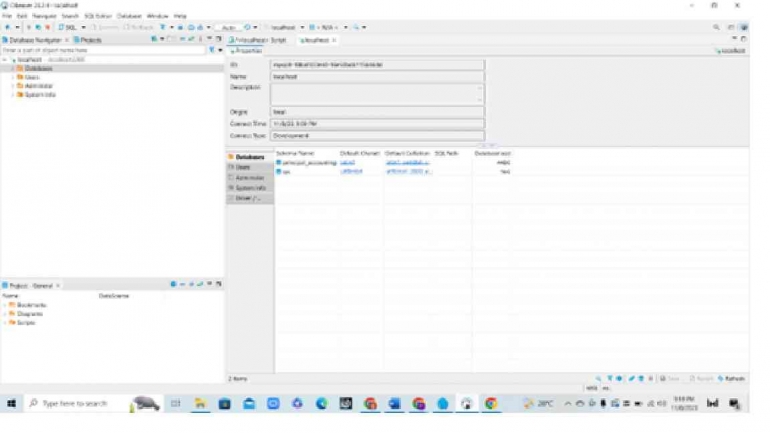The width and height of the screenshot is (770, 433).
Task: Click the search icon in bottom toolbar
Action: pos(598,379)
